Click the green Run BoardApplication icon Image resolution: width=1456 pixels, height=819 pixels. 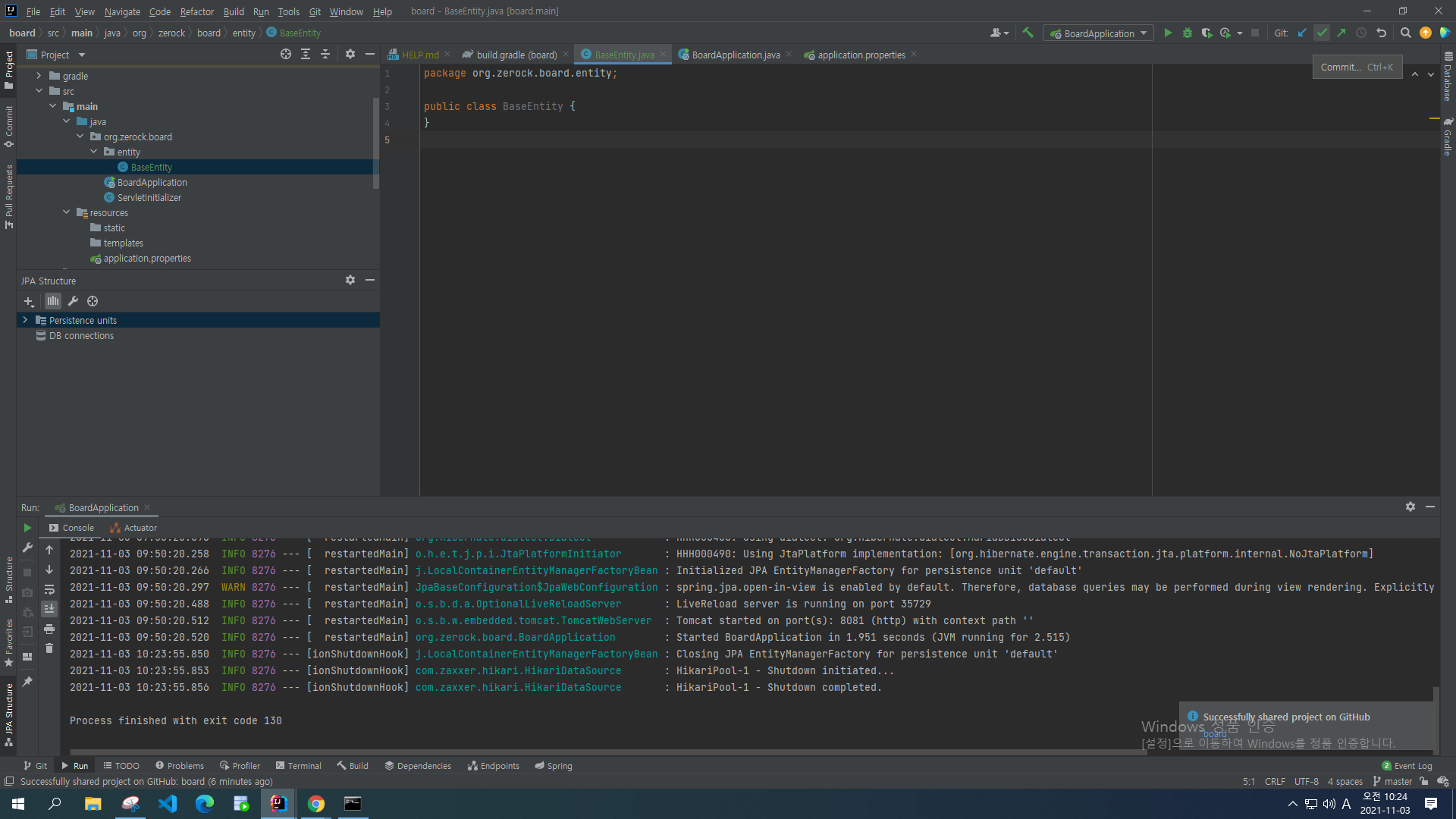pos(1168,33)
